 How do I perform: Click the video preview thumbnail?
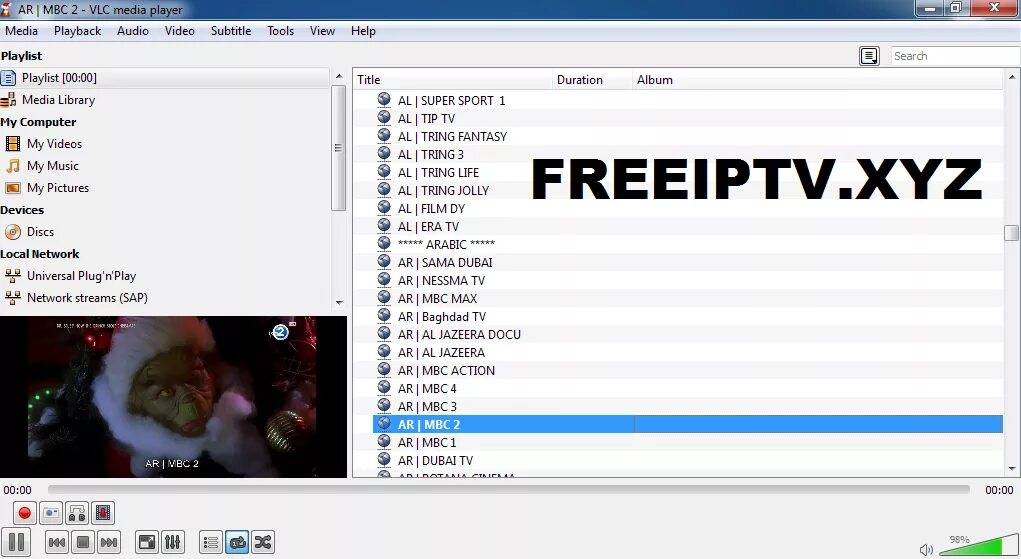173,397
